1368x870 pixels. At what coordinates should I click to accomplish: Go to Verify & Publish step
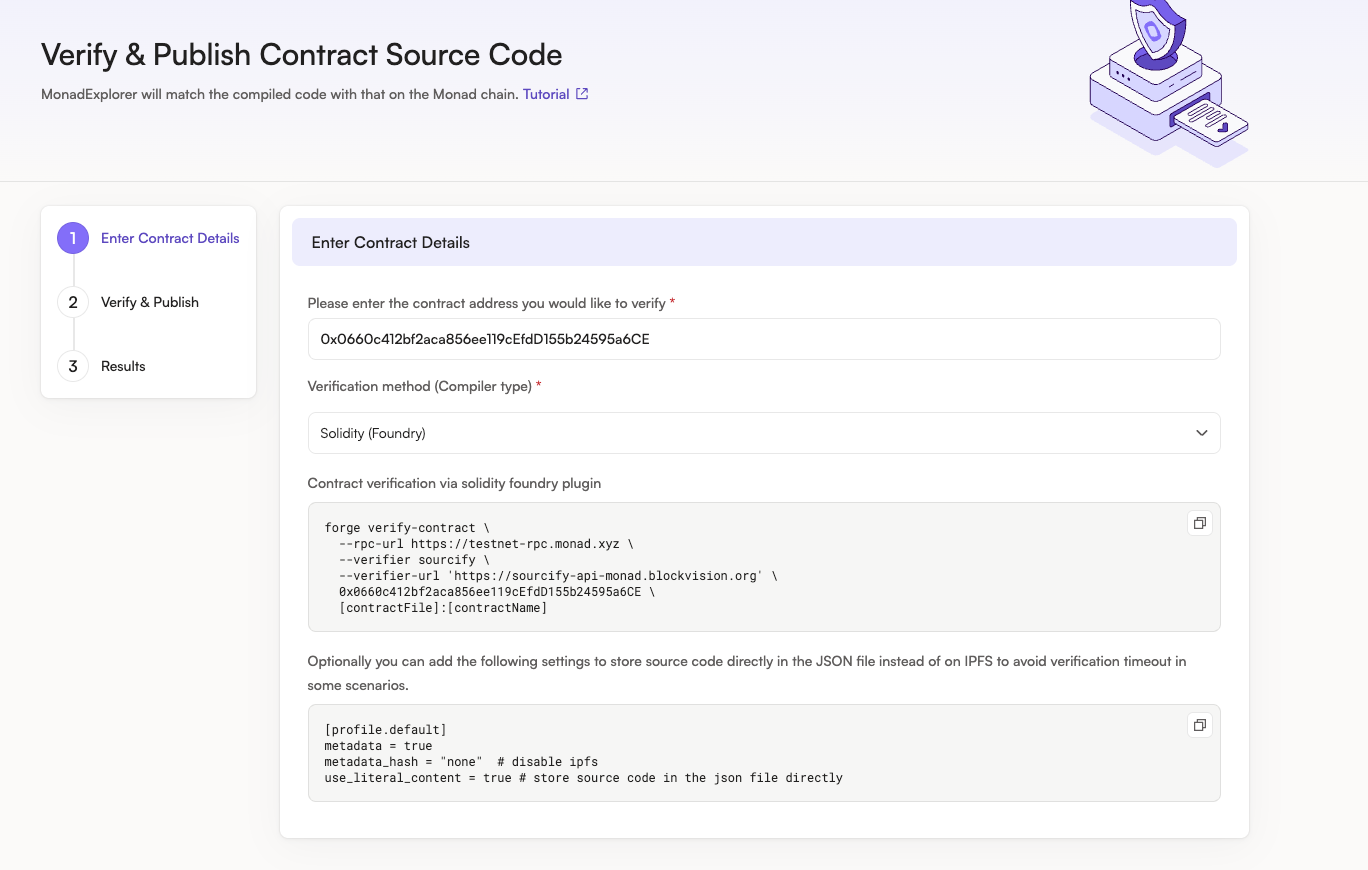coord(150,302)
